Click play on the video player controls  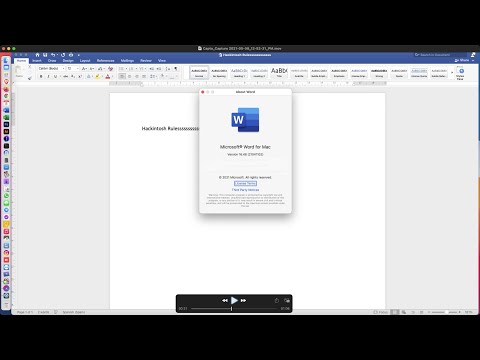(234, 301)
